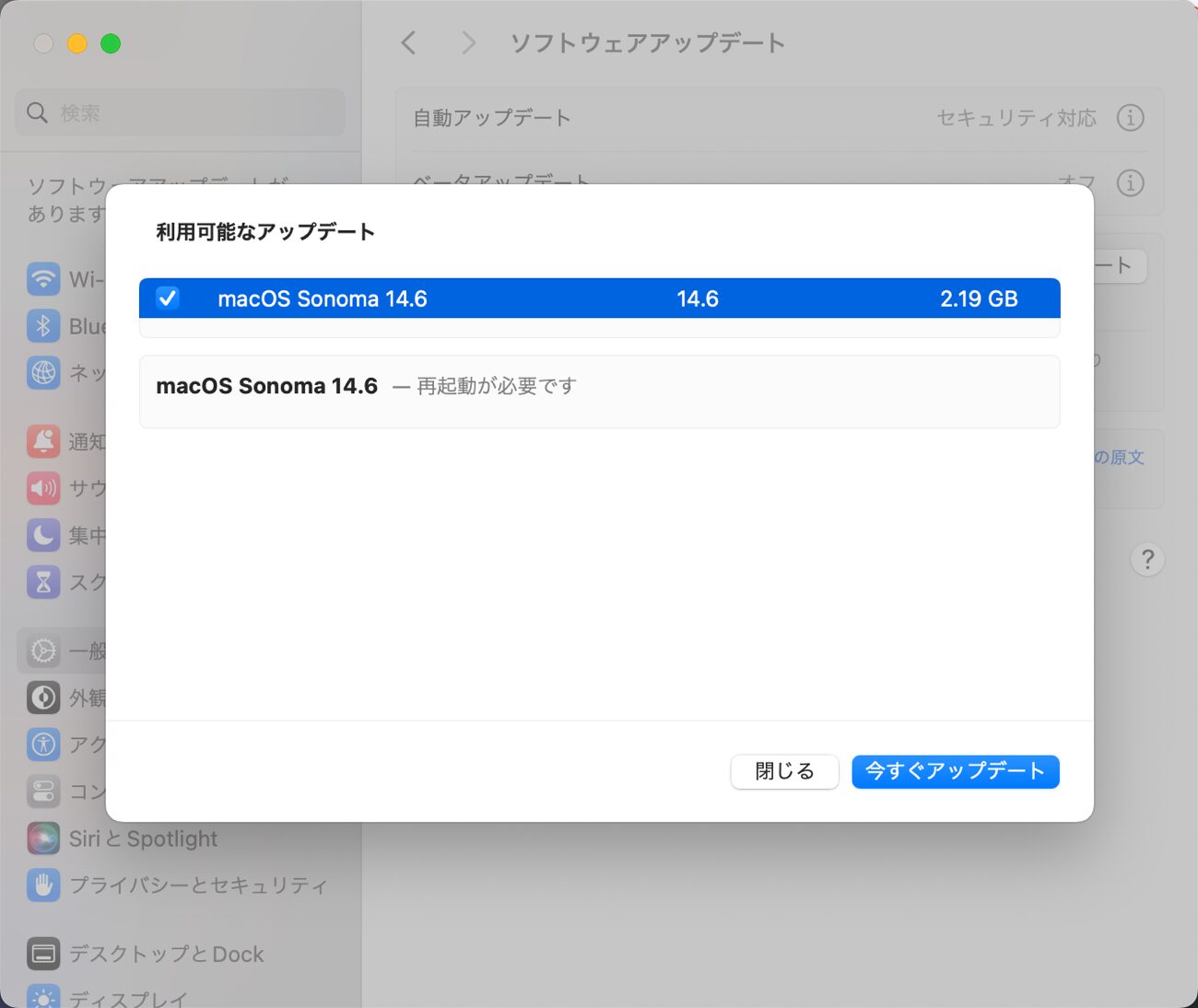Open the Accessibility icon in sidebar
The width and height of the screenshot is (1198, 1008).
[43, 744]
